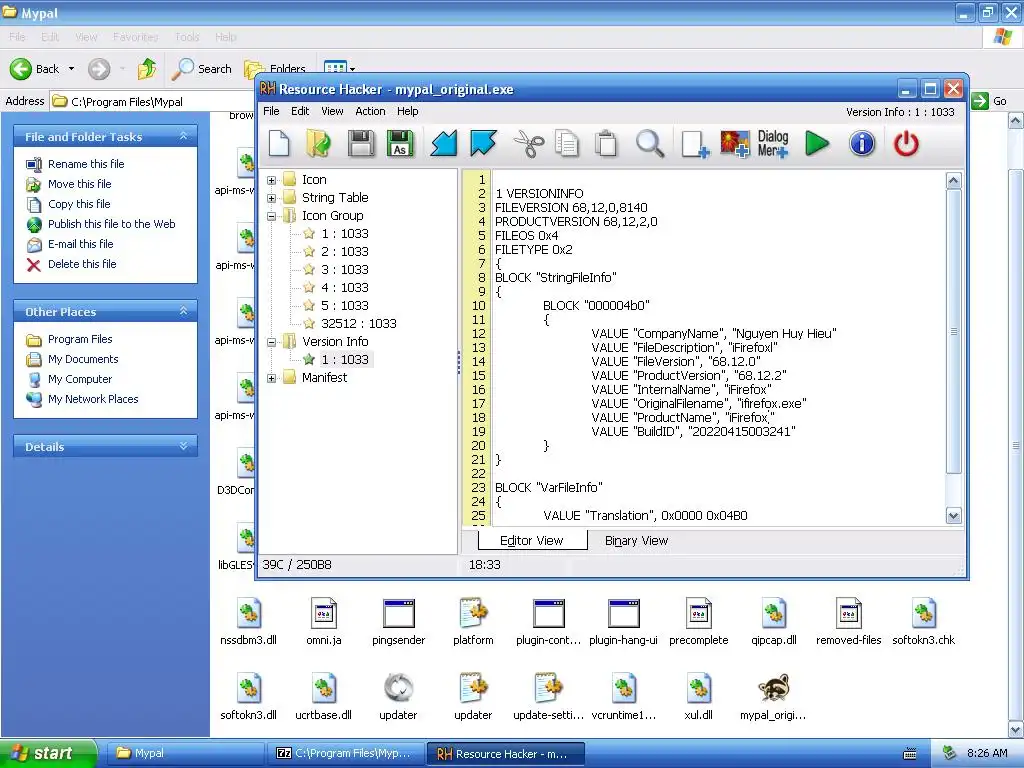Add a new blank resource icon

[x=694, y=144]
